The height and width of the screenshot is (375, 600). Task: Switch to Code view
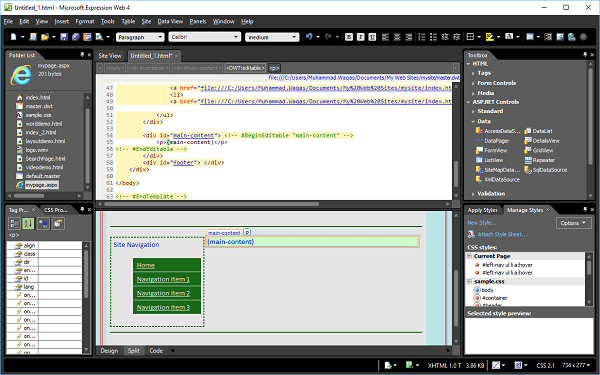156,351
